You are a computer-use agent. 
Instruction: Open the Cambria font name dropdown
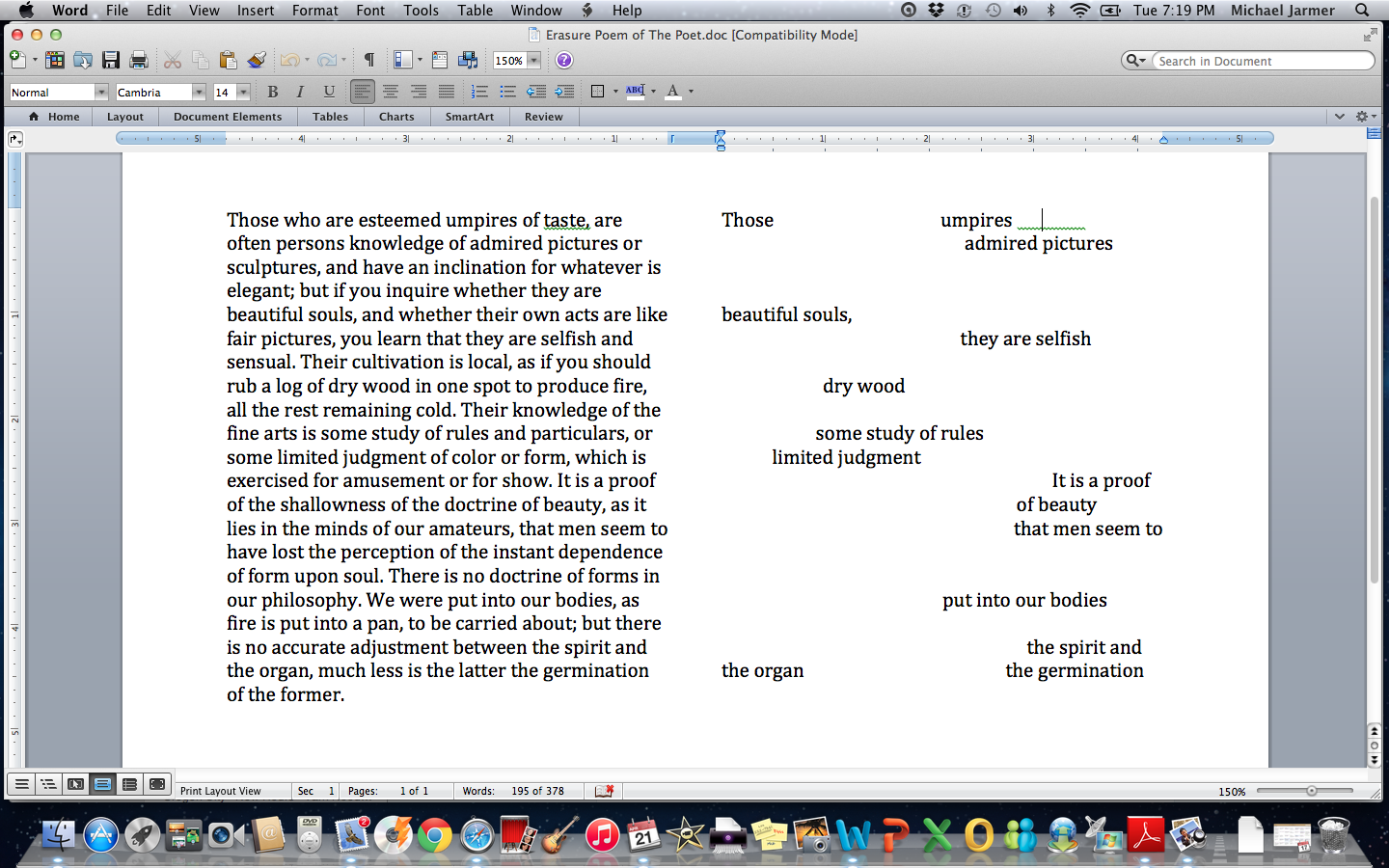(199, 93)
